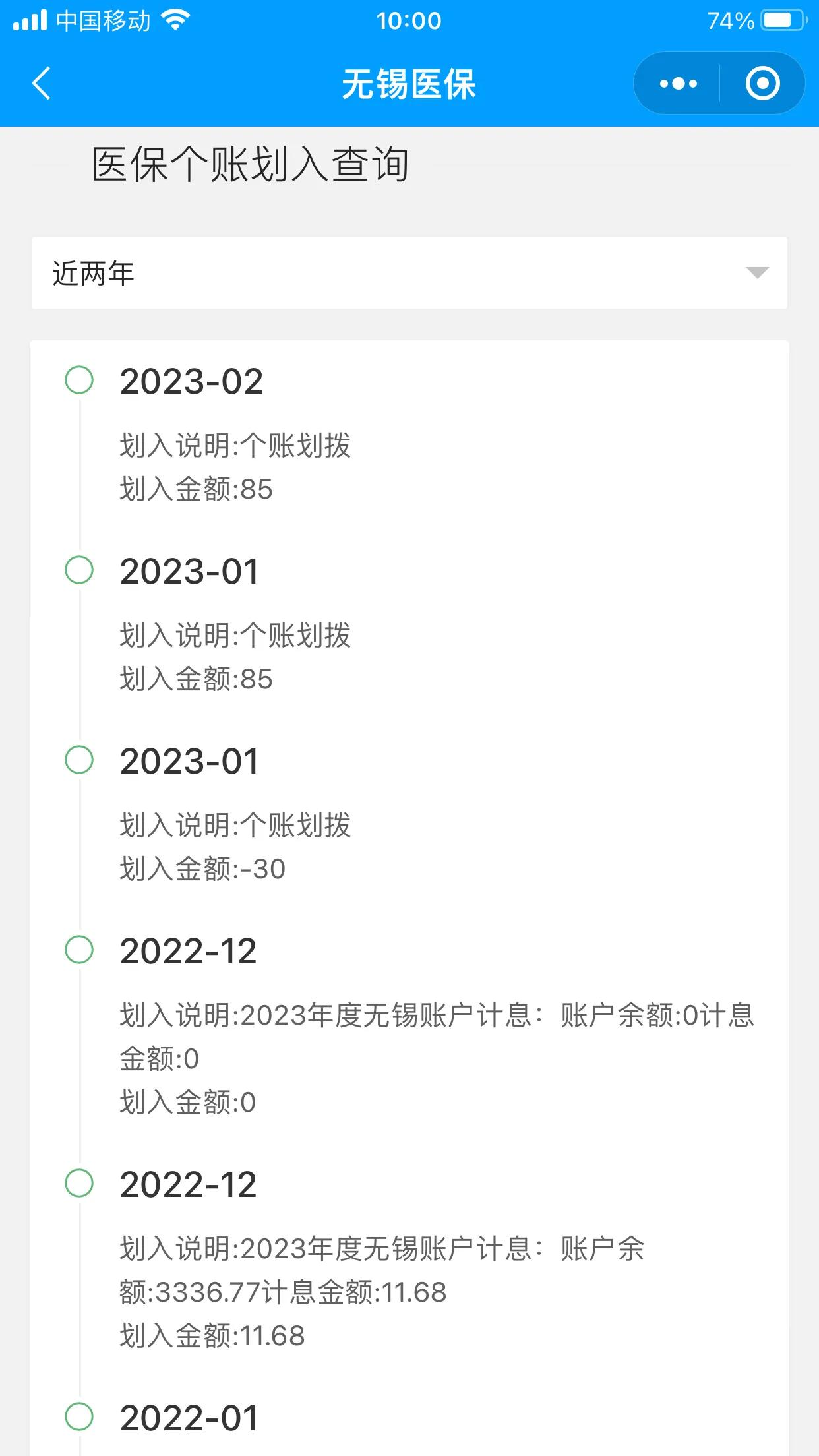The width and height of the screenshot is (819, 1456).
Task: Tap the 划入金额:11.68 record line
Action: [x=212, y=1336]
